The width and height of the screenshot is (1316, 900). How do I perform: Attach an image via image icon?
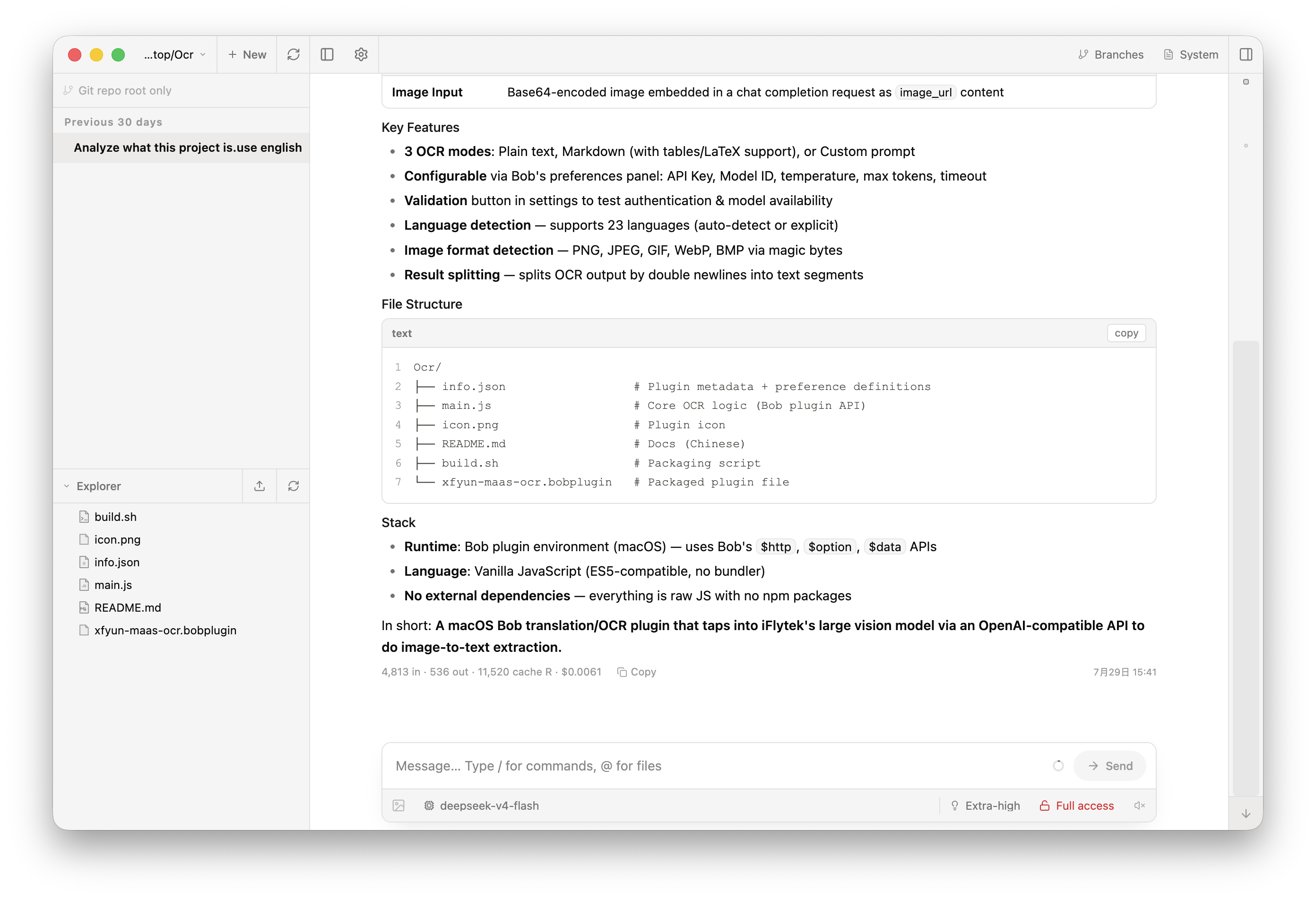tap(398, 805)
